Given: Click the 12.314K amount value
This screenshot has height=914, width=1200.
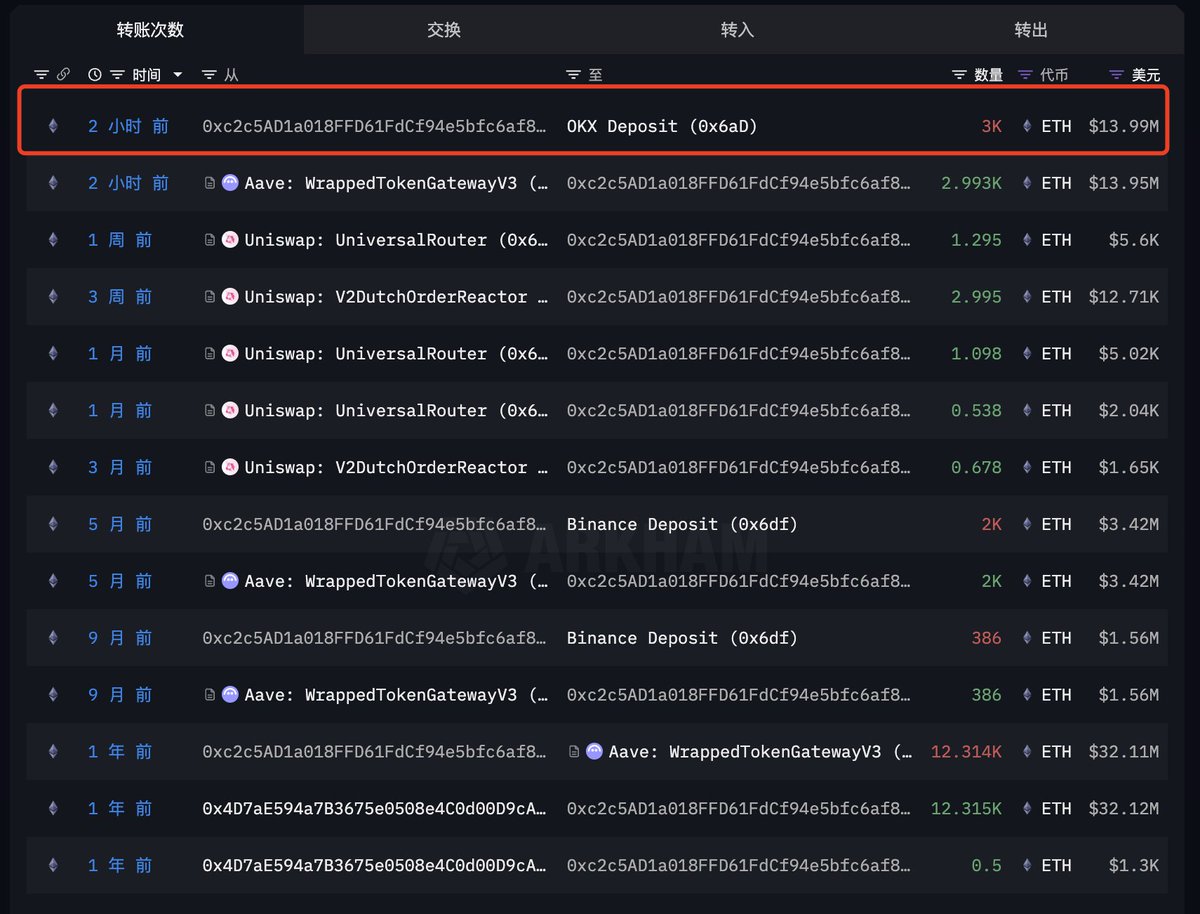Looking at the screenshot, I should tap(966, 752).
